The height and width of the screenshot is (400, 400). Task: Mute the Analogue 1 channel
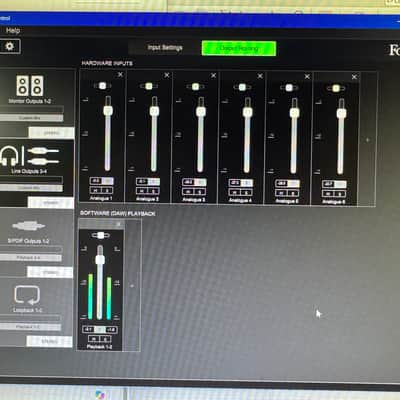(x=96, y=190)
